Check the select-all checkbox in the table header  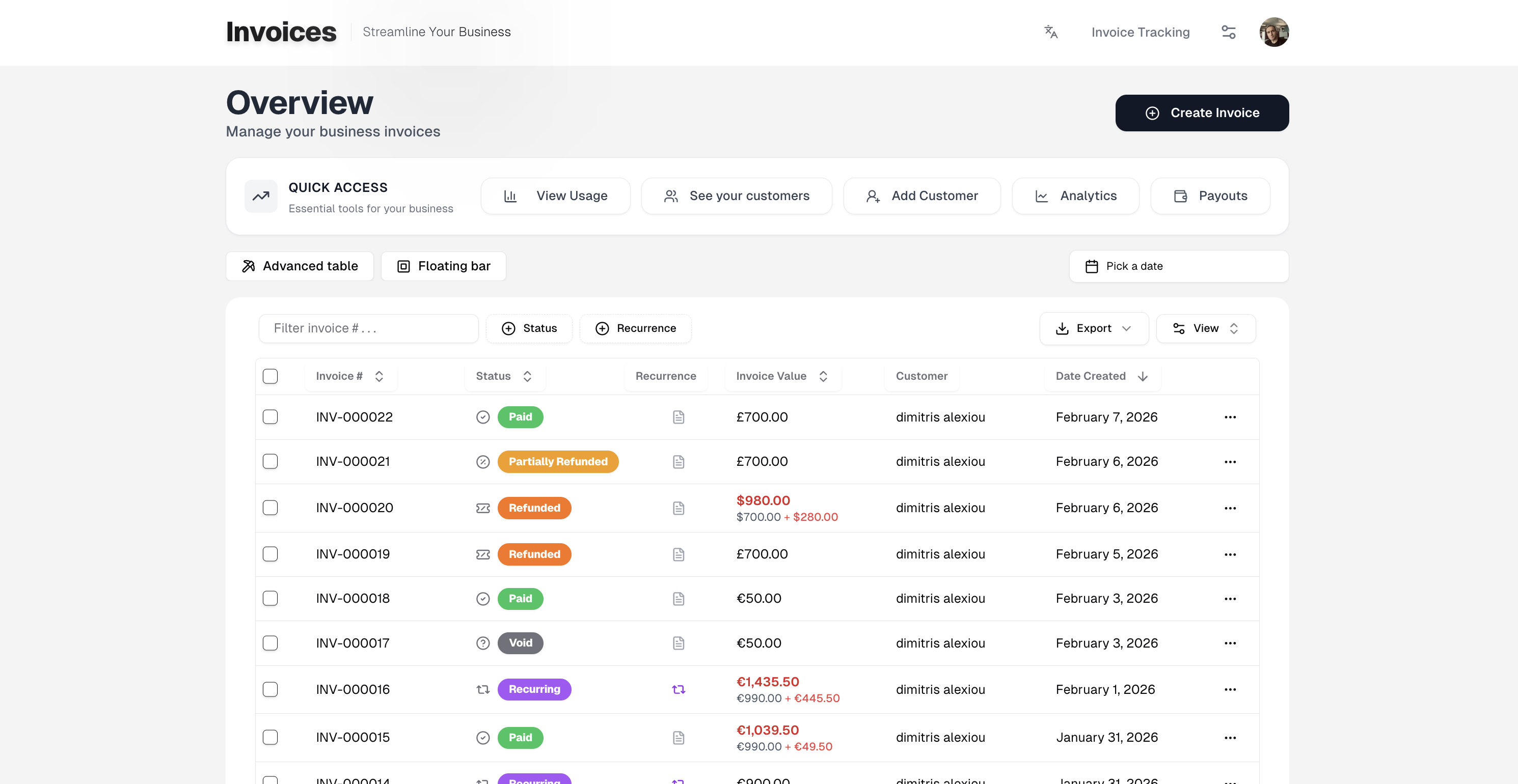pos(270,376)
